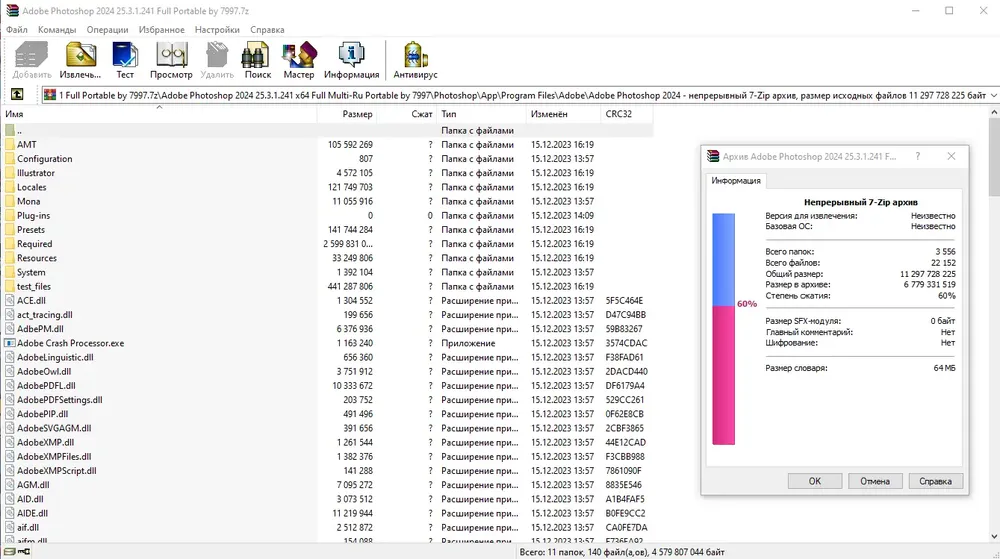Launch the Wizard (Мастер) tool
Image resolution: width=1000 pixels, height=559 pixels.
[x=298, y=61]
